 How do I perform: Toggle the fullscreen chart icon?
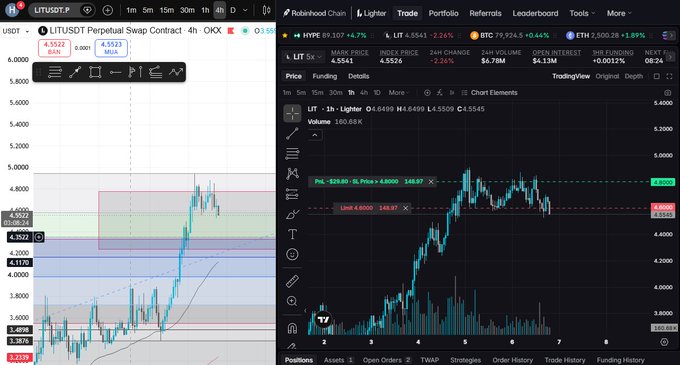[x=669, y=76]
